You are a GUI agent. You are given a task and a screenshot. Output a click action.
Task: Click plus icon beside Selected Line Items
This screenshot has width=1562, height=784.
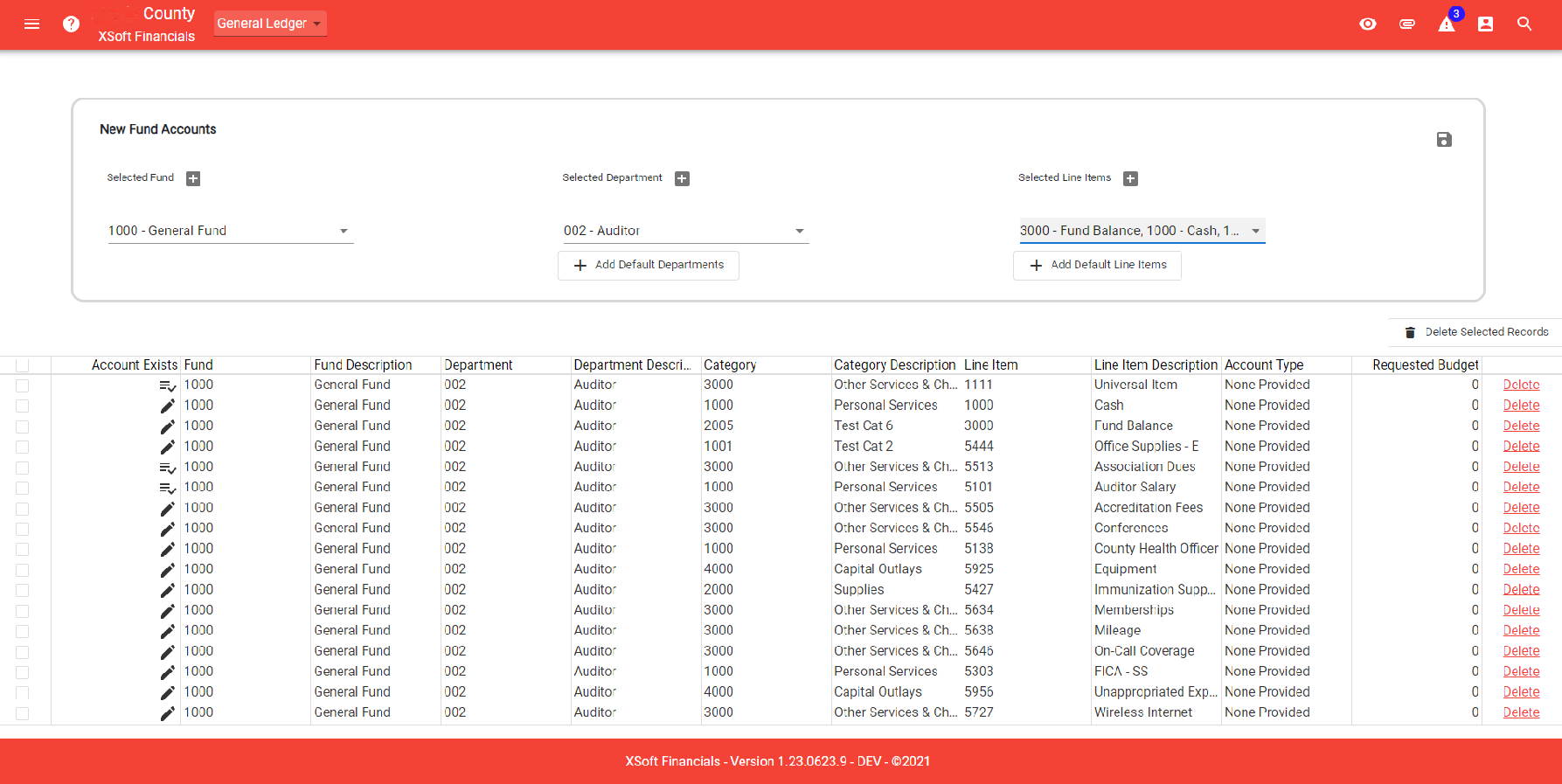(1130, 178)
